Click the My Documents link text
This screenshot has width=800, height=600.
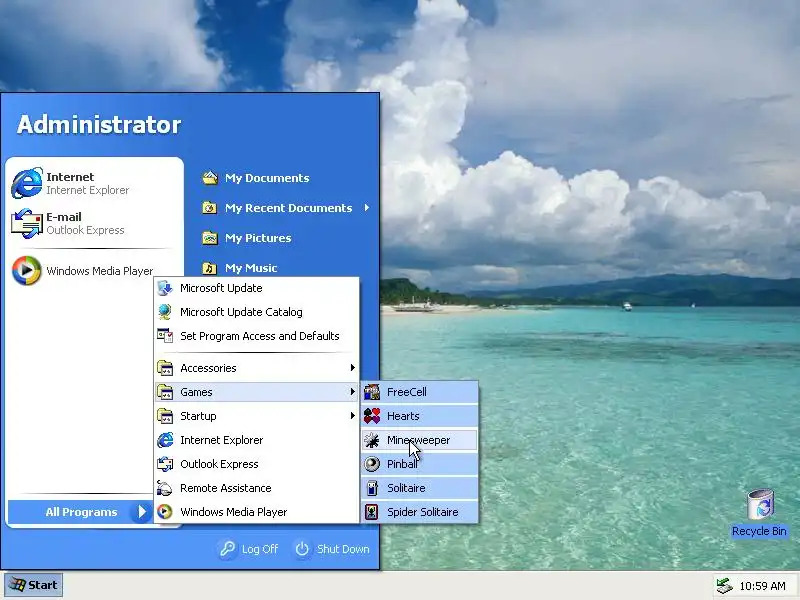click(267, 178)
